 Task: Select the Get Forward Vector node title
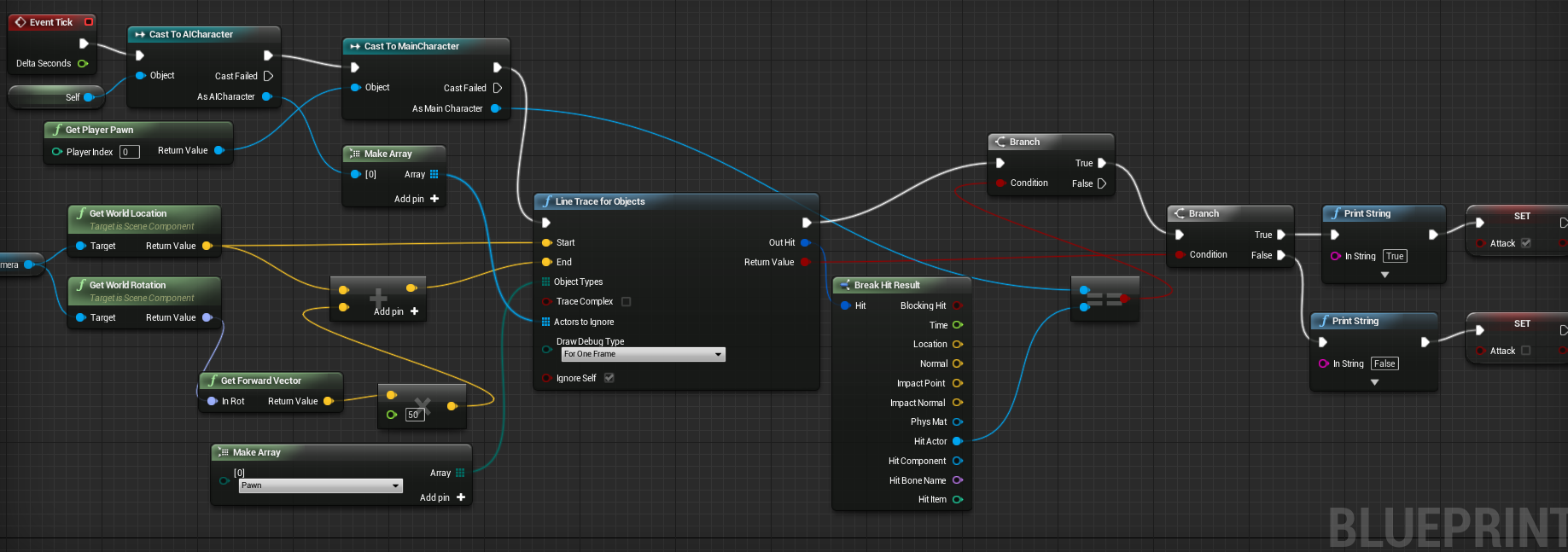[x=261, y=381]
